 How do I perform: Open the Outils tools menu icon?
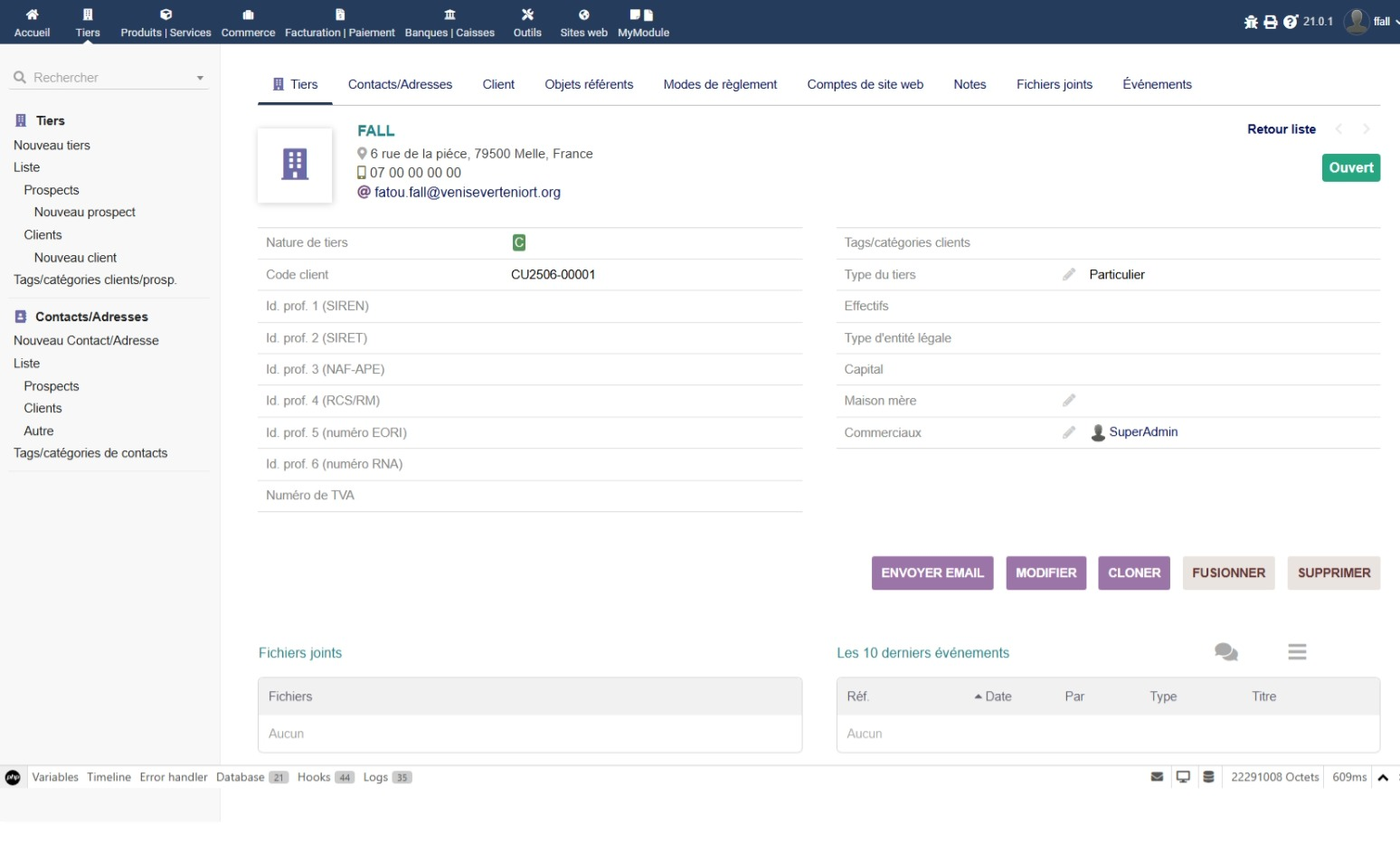click(527, 14)
